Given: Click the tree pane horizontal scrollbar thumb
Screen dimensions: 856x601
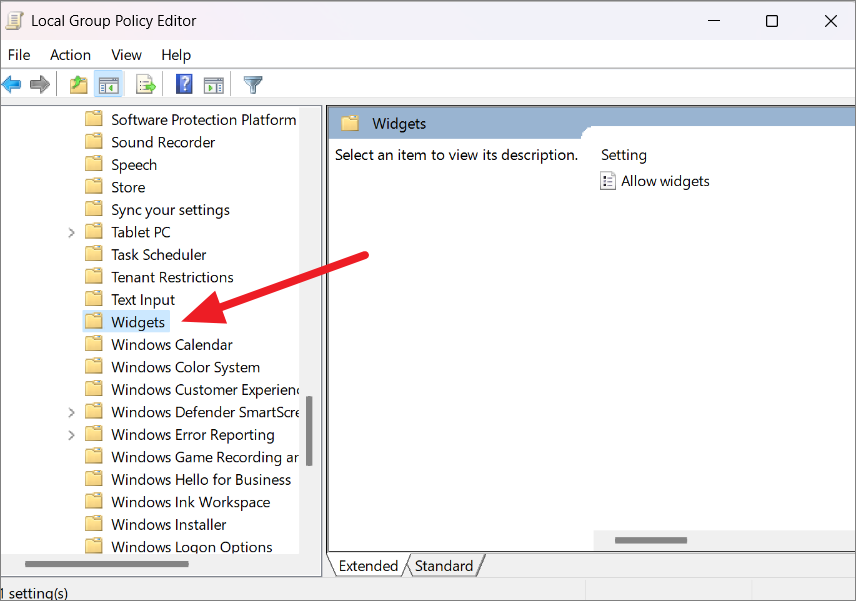Looking at the screenshot, I should pyautogui.click(x=106, y=564).
